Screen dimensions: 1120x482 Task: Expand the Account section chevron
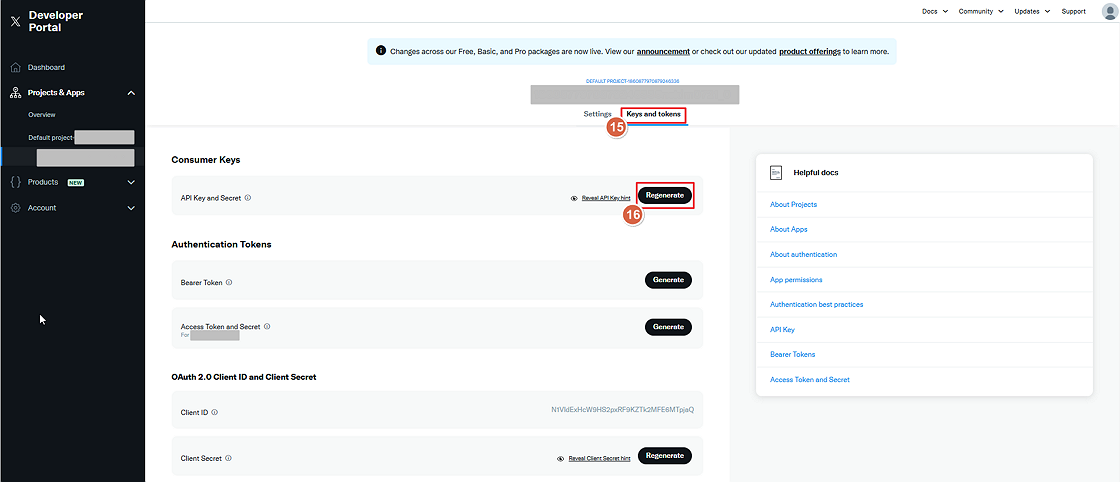click(131, 208)
